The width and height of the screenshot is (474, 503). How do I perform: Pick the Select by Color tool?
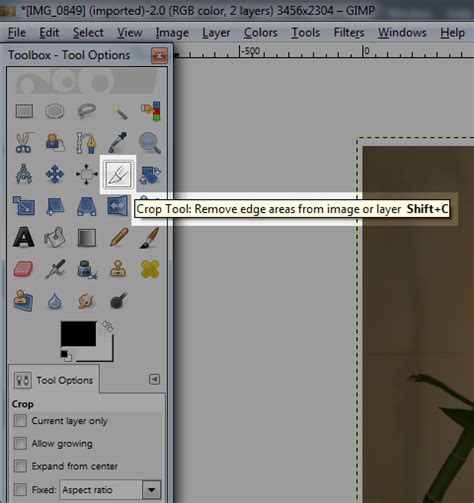coord(150,111)
